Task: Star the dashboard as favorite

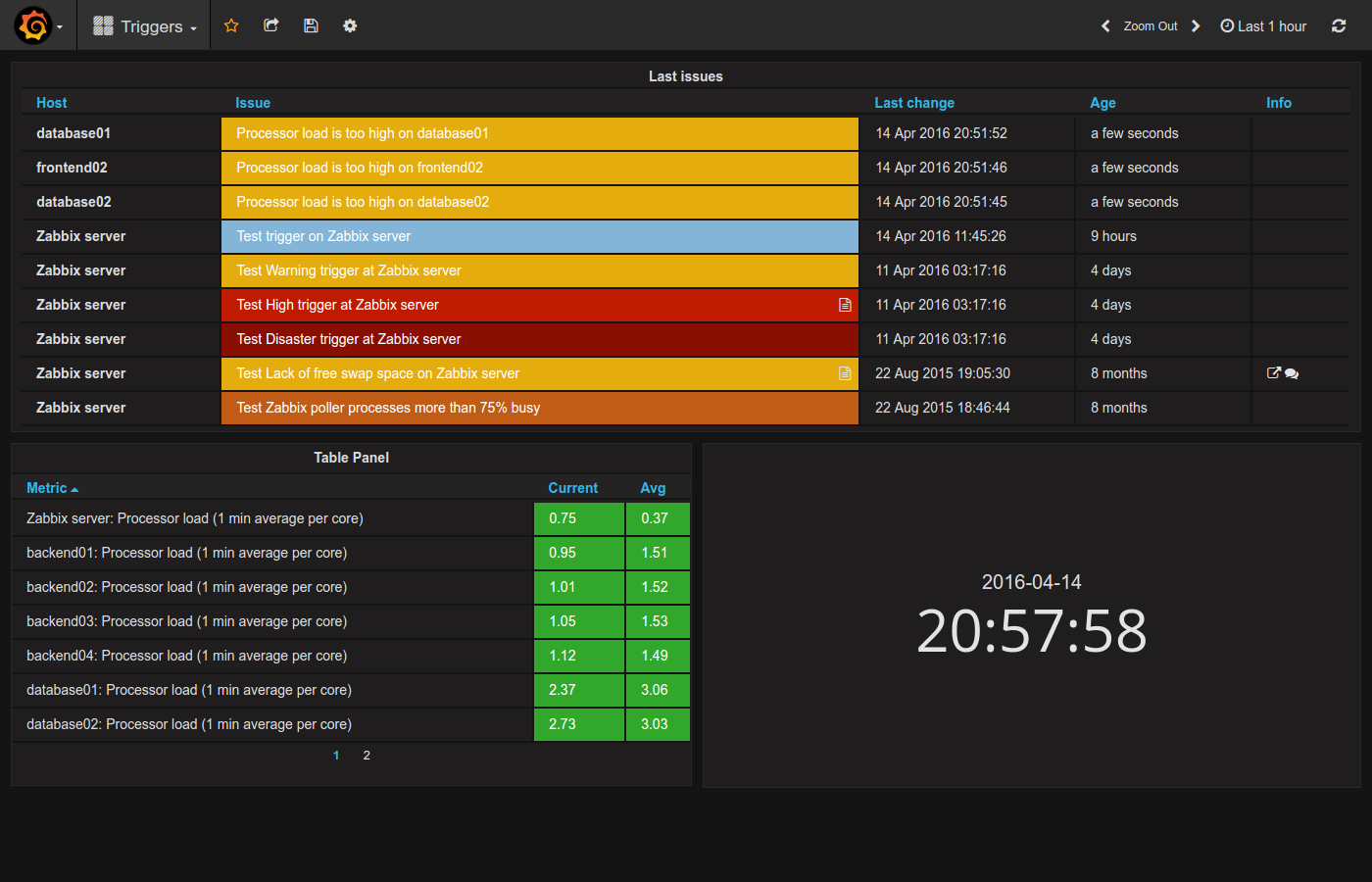Action: [231, 25]
